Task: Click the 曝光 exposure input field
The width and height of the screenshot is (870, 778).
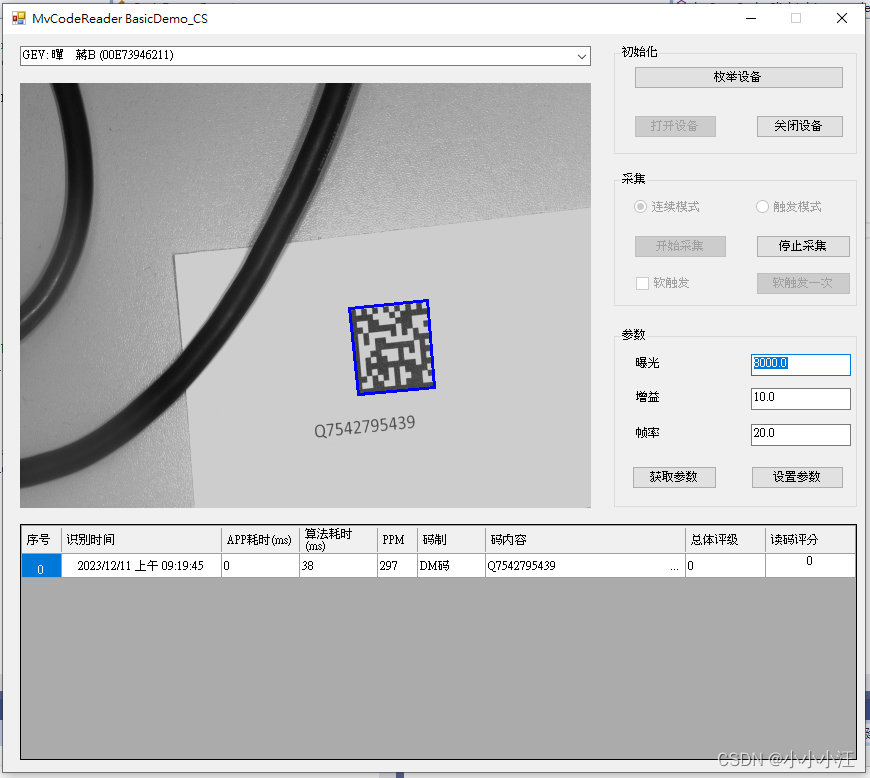Action: (800, 365)
